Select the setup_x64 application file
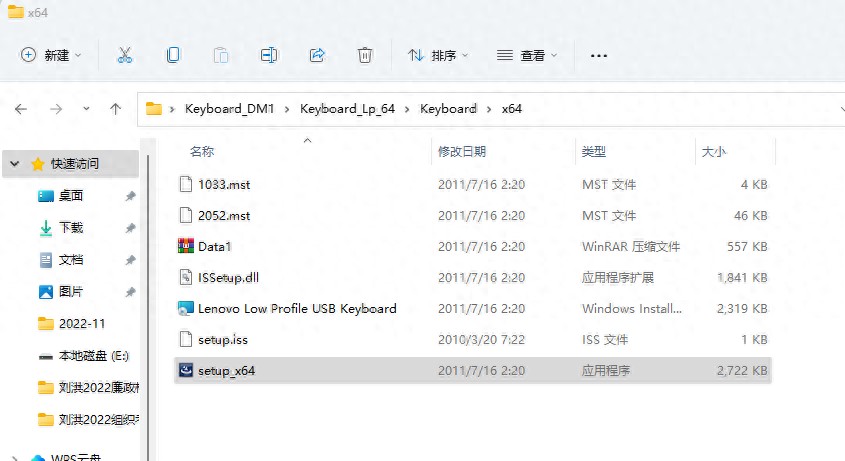 click(473, 370)
